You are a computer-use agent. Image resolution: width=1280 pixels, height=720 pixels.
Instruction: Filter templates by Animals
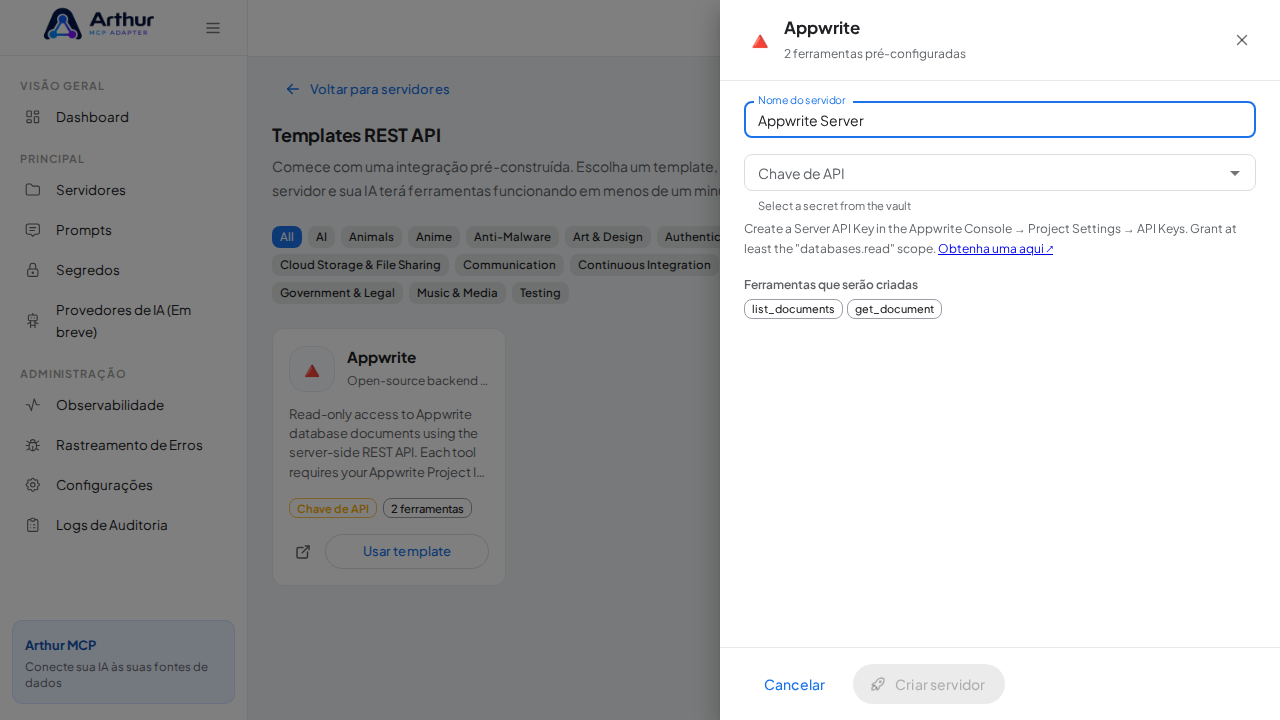pyautogui.click(x=371, y=237)
